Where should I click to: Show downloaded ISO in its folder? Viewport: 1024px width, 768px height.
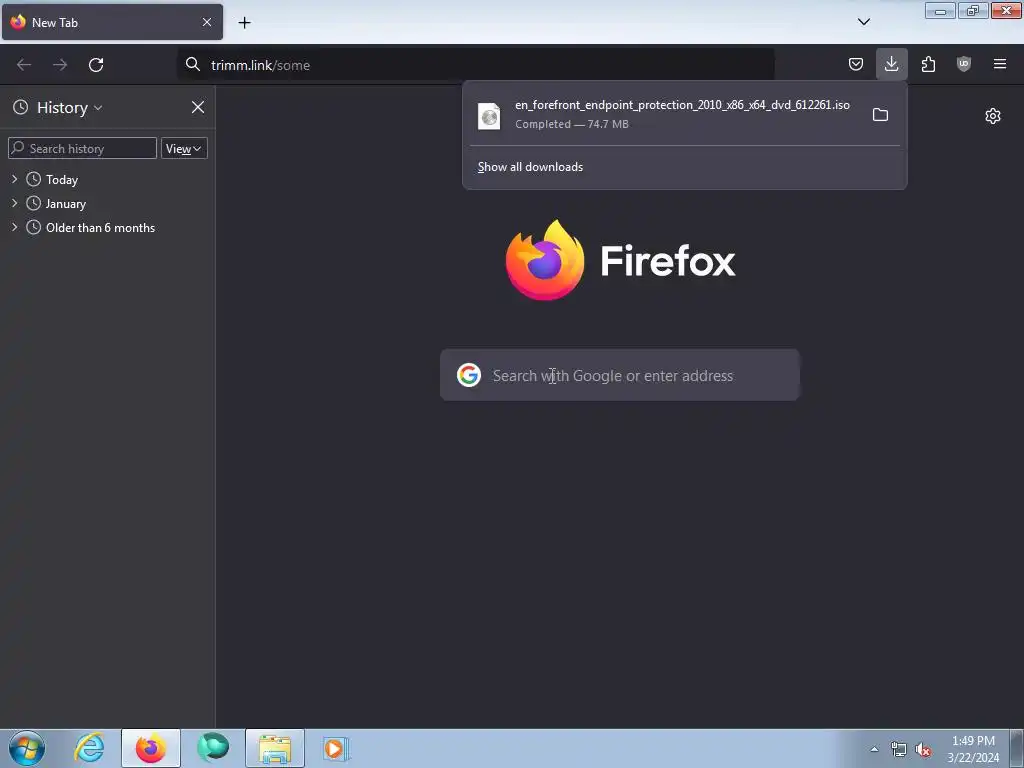tap(880, 115)
